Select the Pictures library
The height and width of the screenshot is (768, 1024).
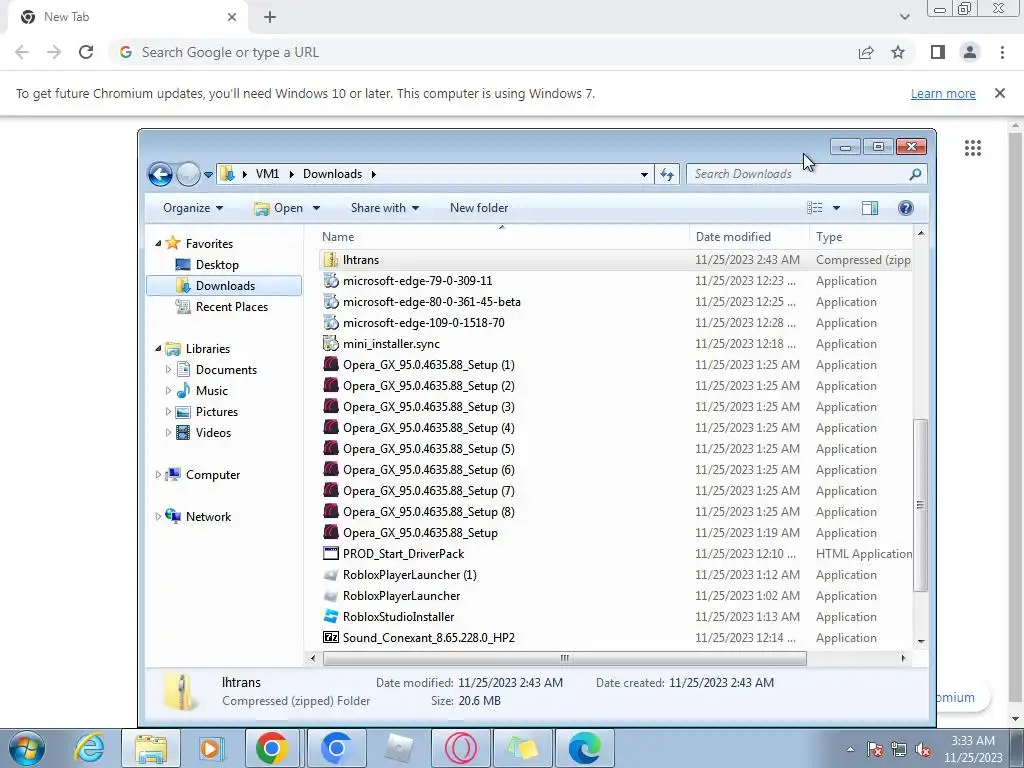pos(216,411)
